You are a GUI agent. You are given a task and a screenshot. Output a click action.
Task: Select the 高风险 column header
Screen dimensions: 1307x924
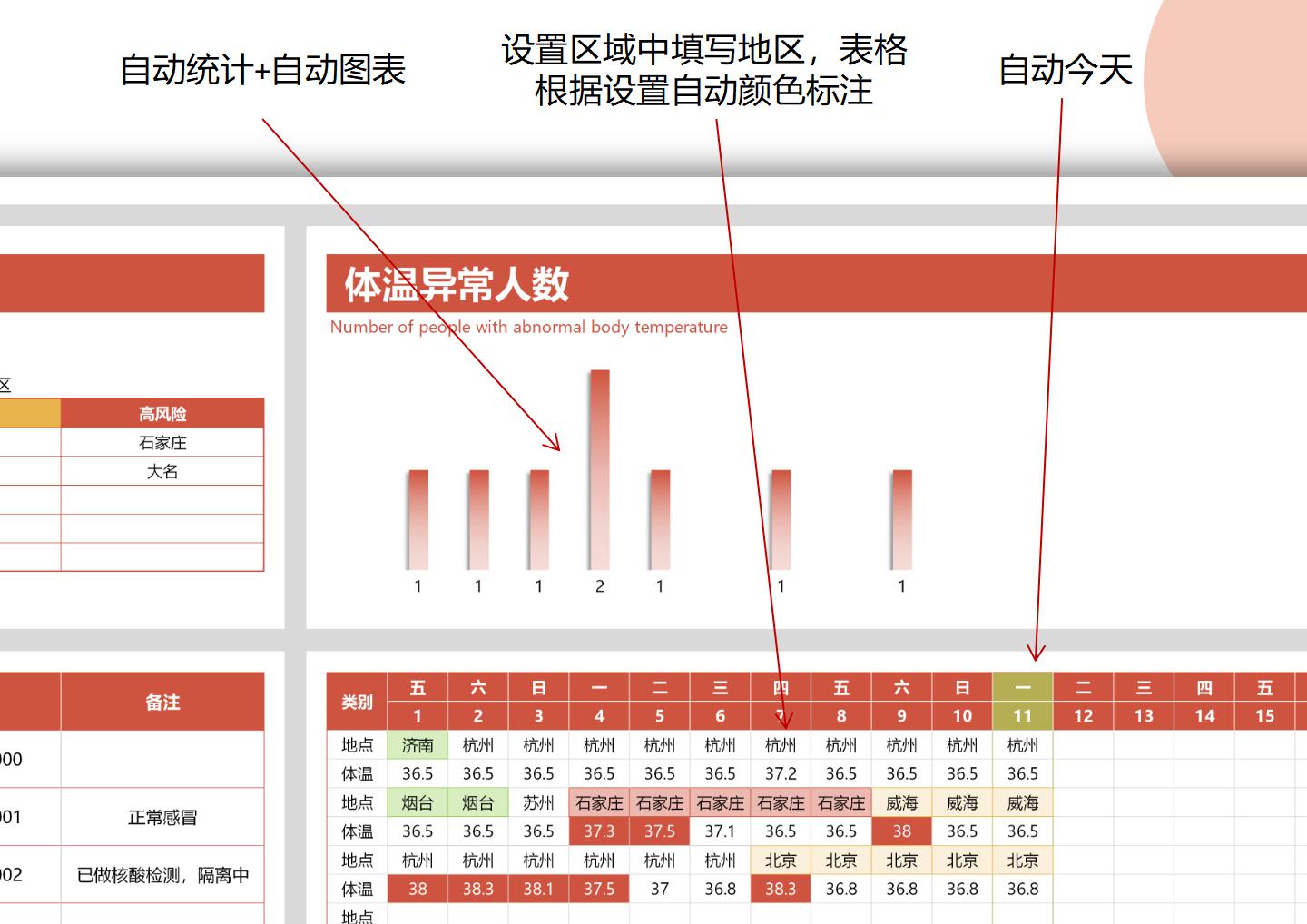tap(162, 414)
